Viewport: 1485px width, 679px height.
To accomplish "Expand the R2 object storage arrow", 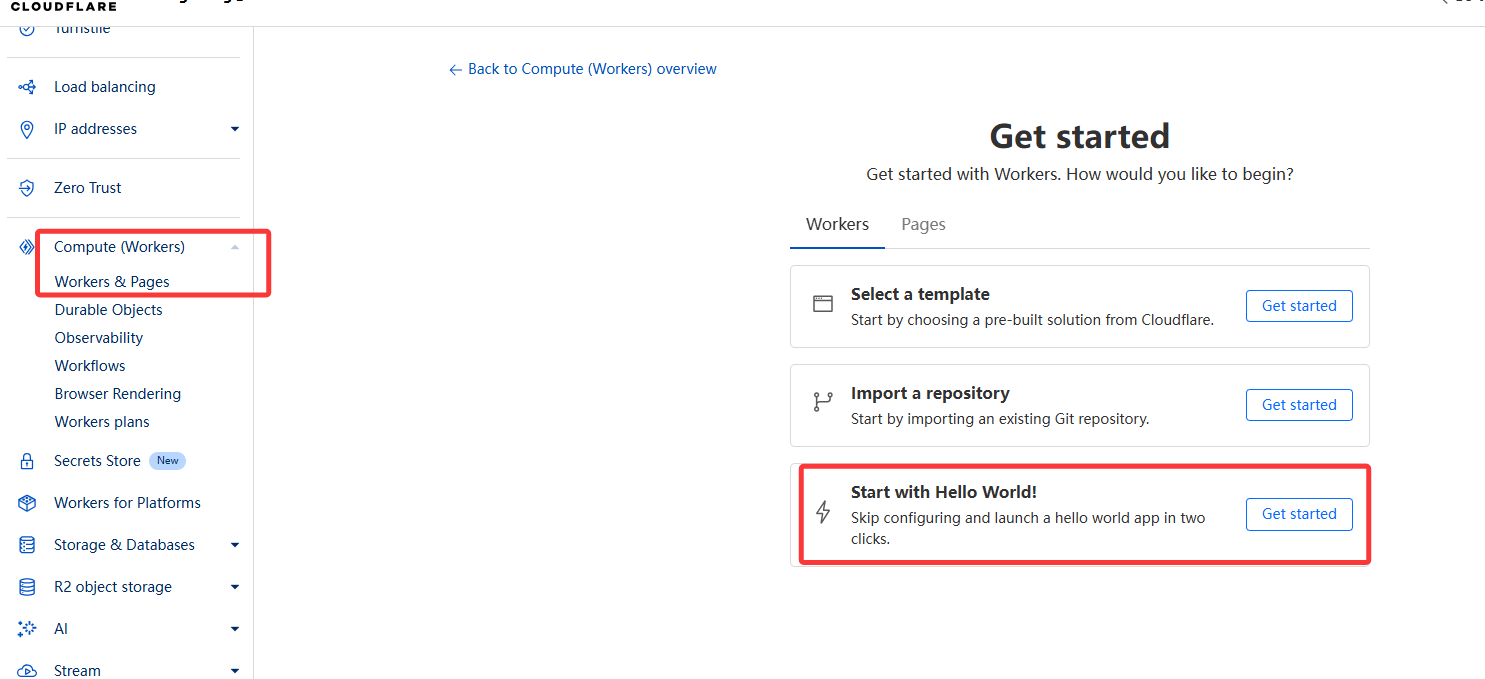I will [235, 587].
